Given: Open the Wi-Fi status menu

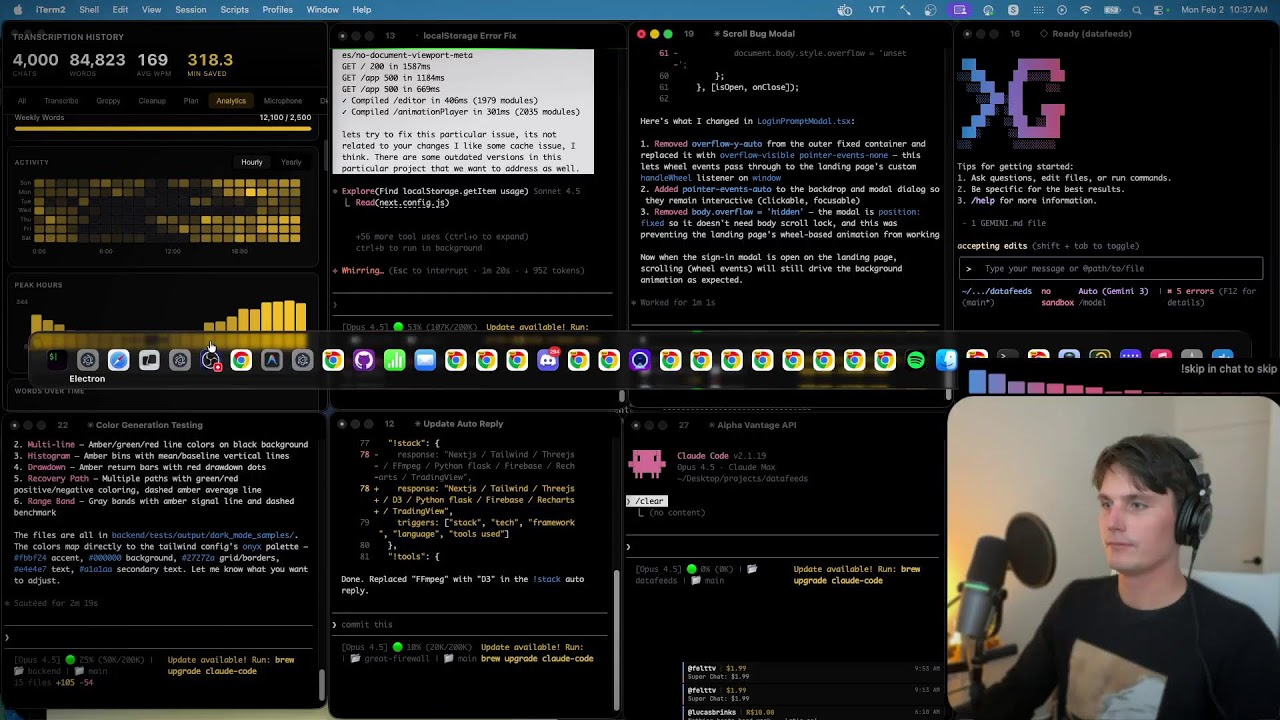Looking at the screenshot, I should pos(1086,10).
